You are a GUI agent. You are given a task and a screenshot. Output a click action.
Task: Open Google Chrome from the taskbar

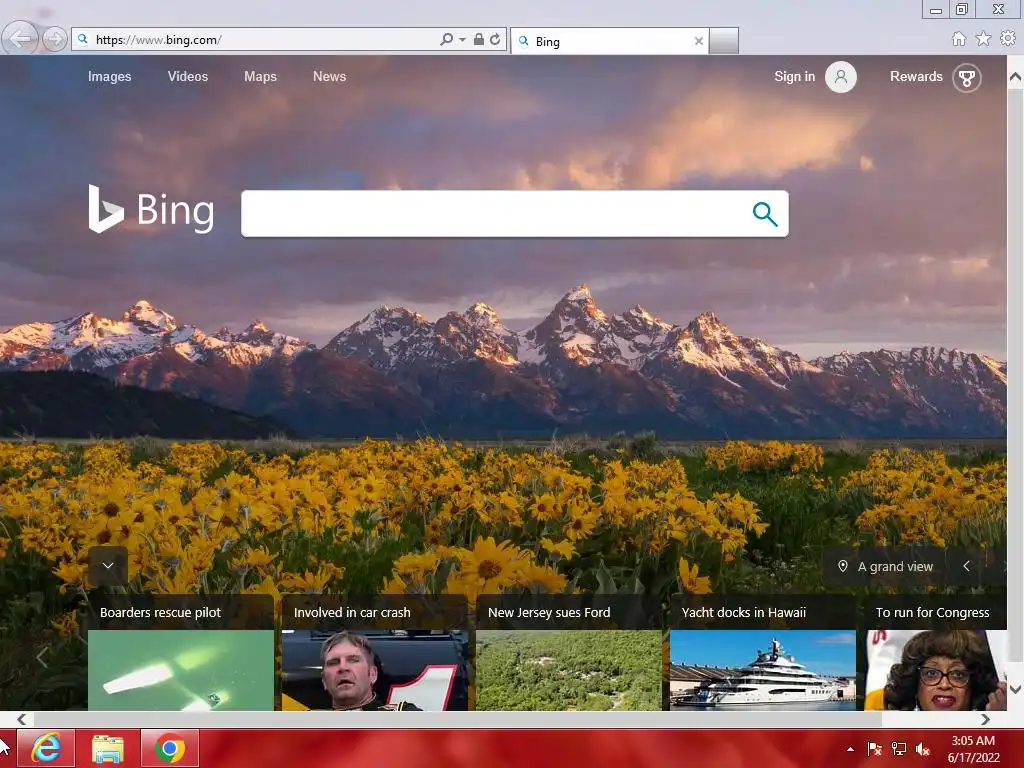[170, 748]
